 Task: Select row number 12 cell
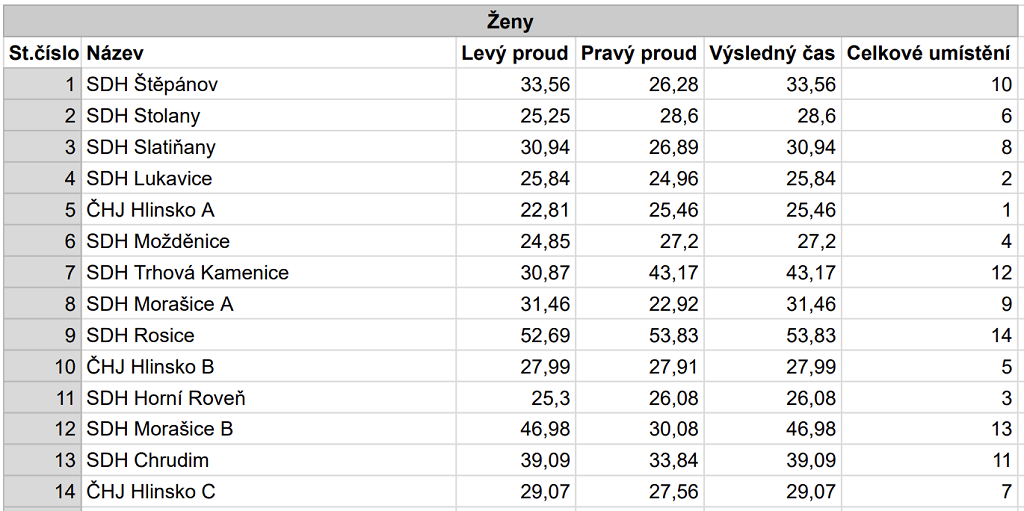pos(43,429)
